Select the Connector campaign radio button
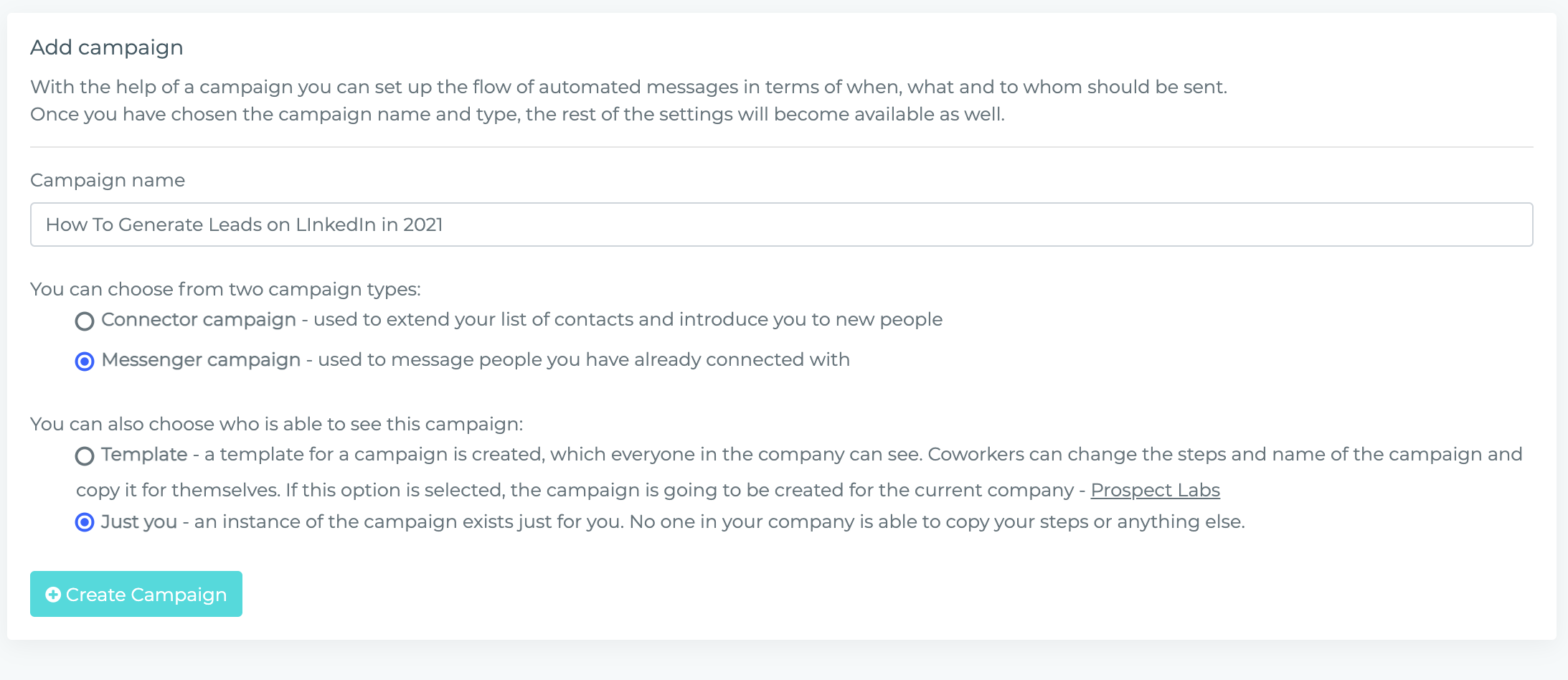 click(x=85, y=321)
